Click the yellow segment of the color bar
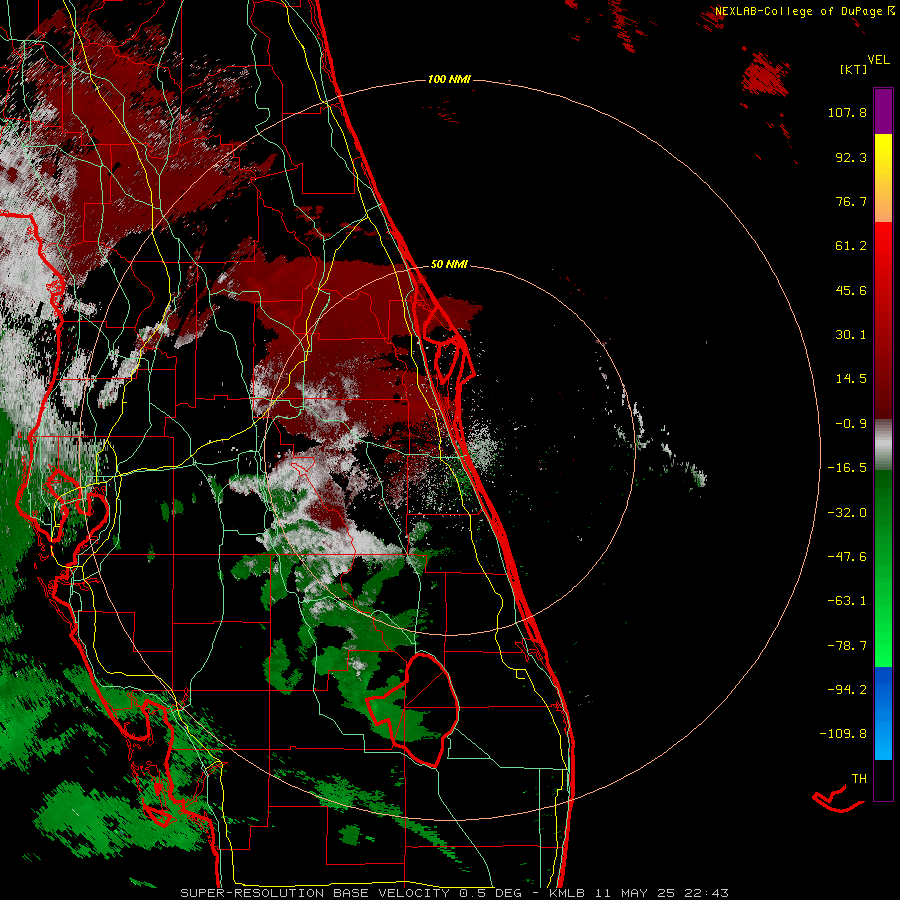The image size is (900, 900). [883, 178]
